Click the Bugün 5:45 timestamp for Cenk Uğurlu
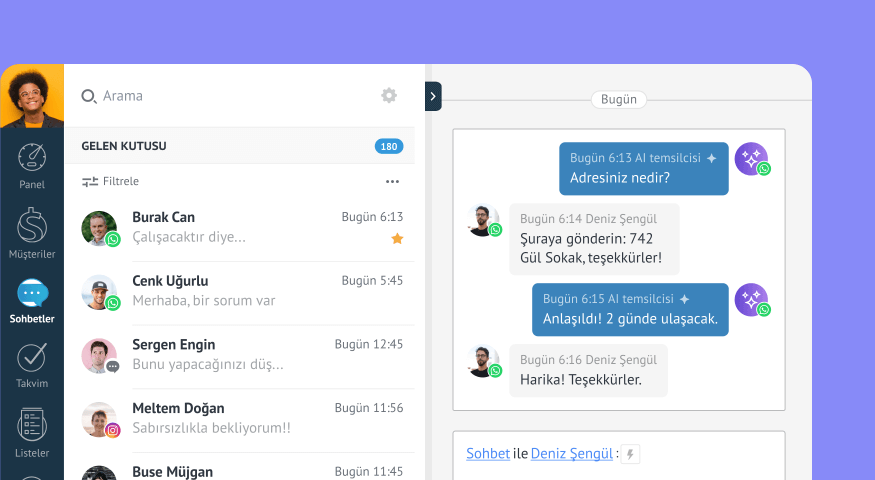875x480 pixels. [372, 281]
